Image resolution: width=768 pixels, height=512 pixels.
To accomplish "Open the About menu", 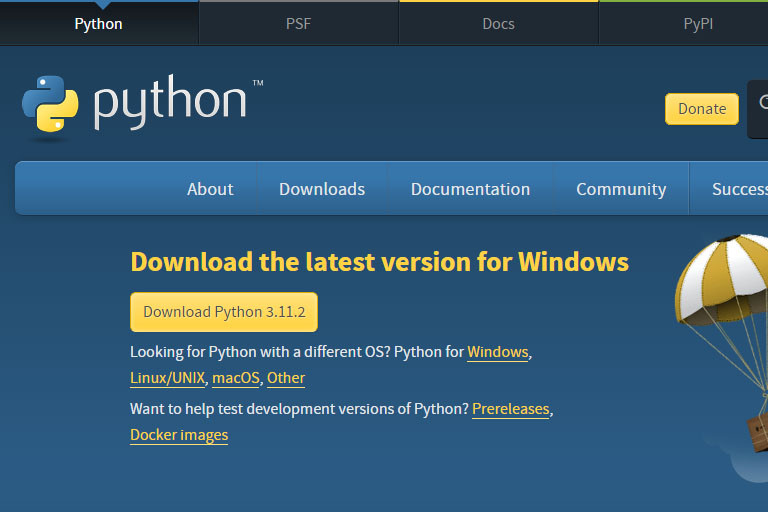I will click(210, 189).
